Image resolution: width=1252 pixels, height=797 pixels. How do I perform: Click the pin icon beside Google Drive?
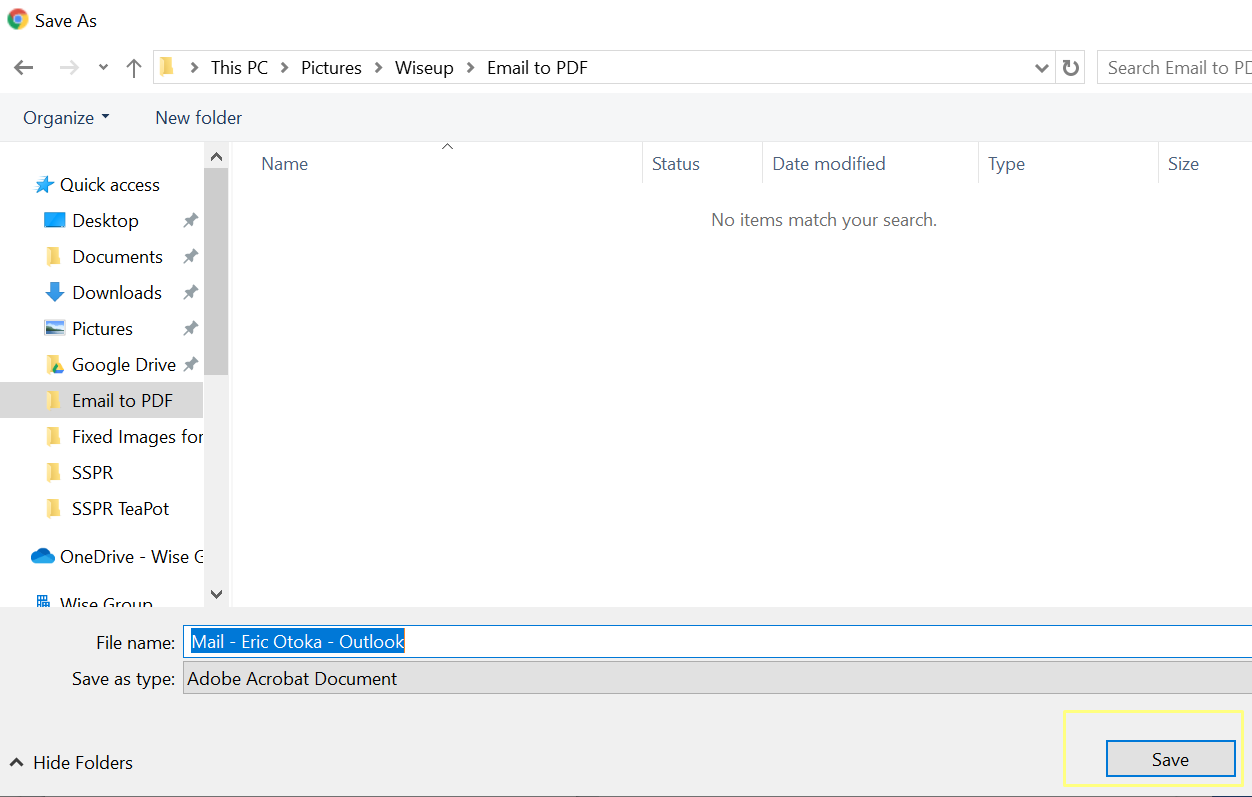click(190, 364)
